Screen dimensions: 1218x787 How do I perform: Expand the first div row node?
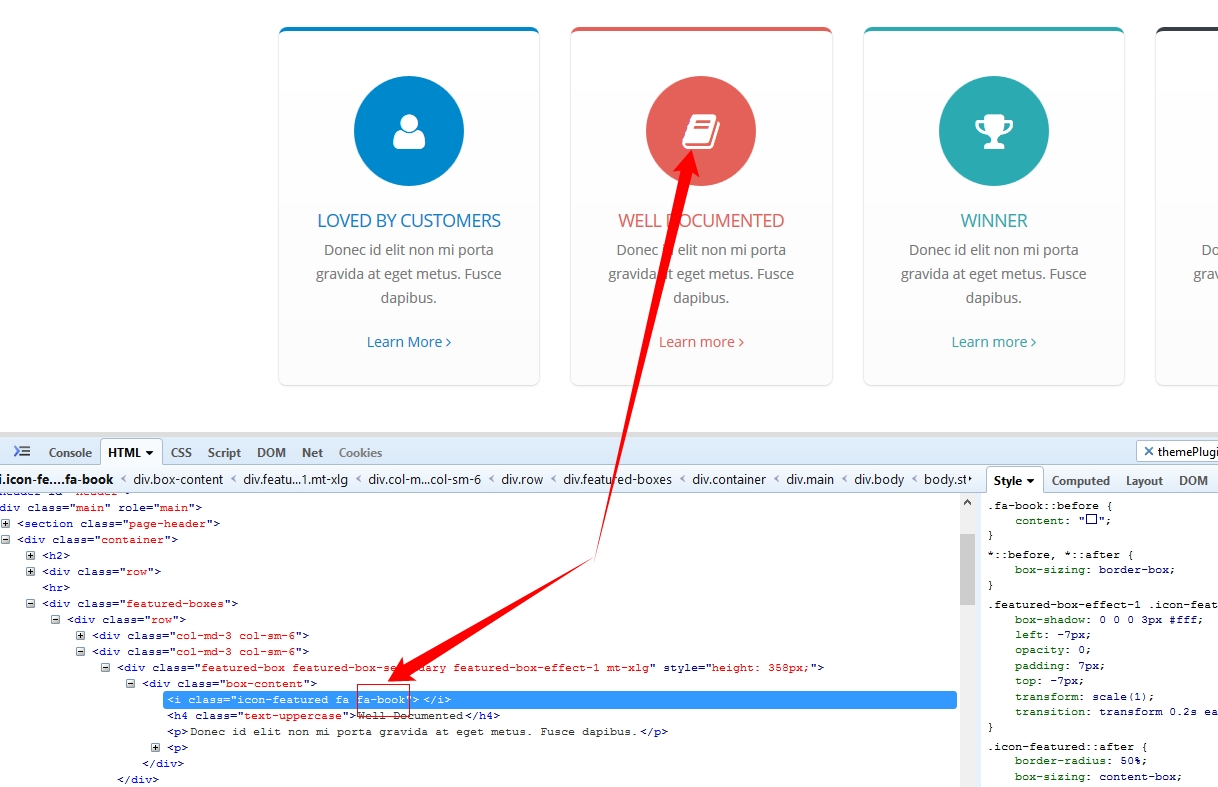[31, 572]
